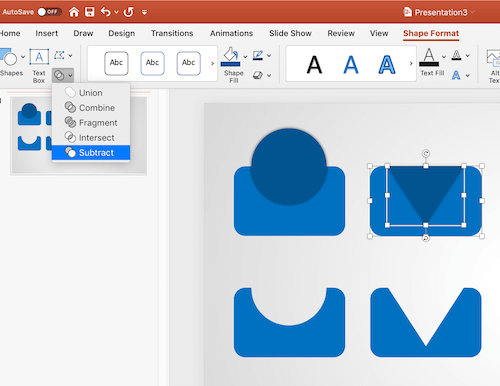Apply the third Abc shape style

(188, 63)
